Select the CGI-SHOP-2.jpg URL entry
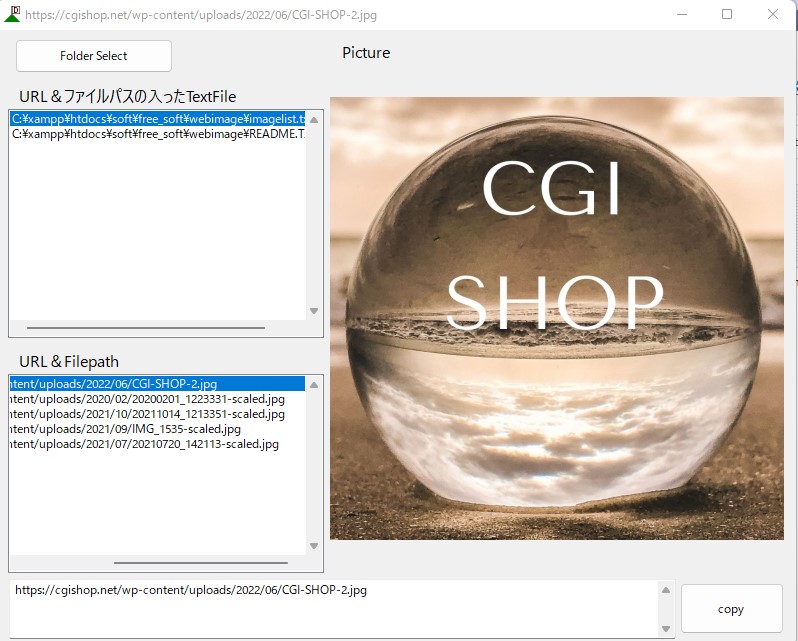This screenshot has height=641, width=798. tap(157, 383)
